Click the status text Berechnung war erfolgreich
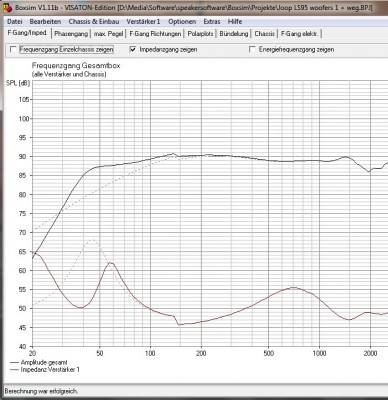Viewport: 388px width, 400px height. 41,391
